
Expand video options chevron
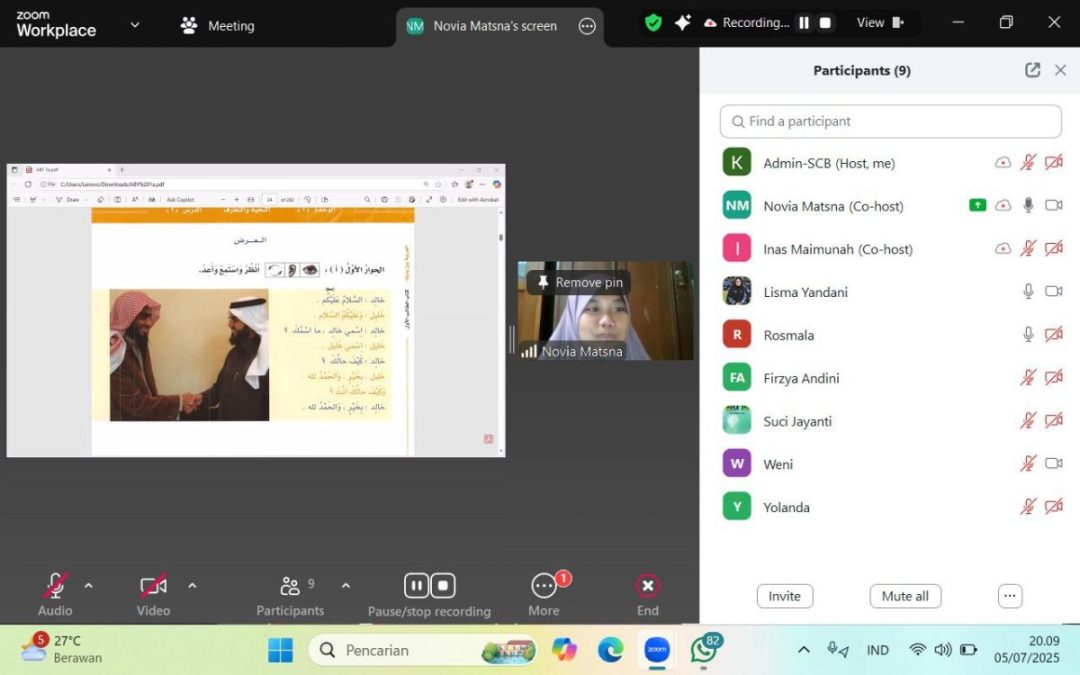(x=192, y=586)
